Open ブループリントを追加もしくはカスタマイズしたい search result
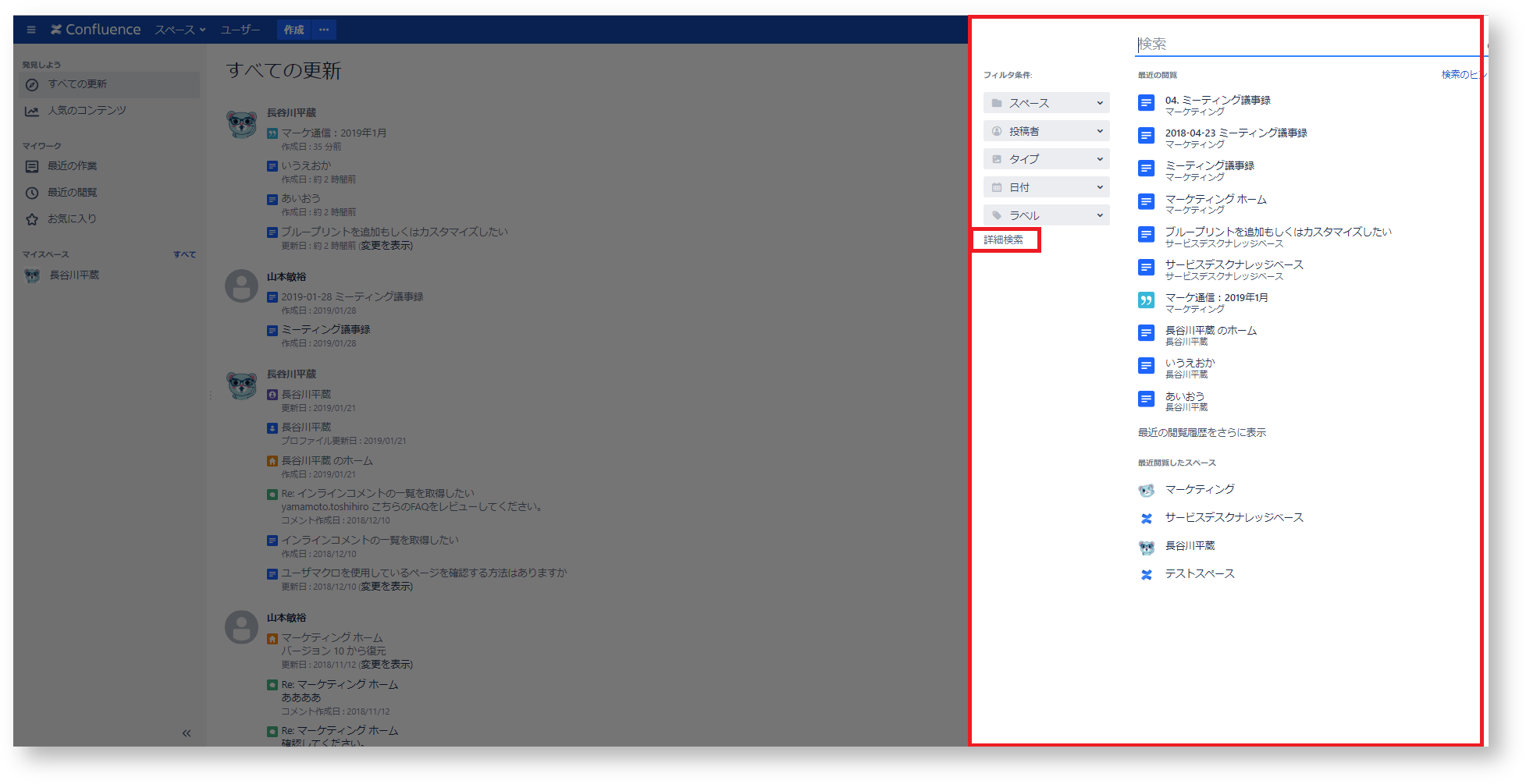 [1278, 232]
